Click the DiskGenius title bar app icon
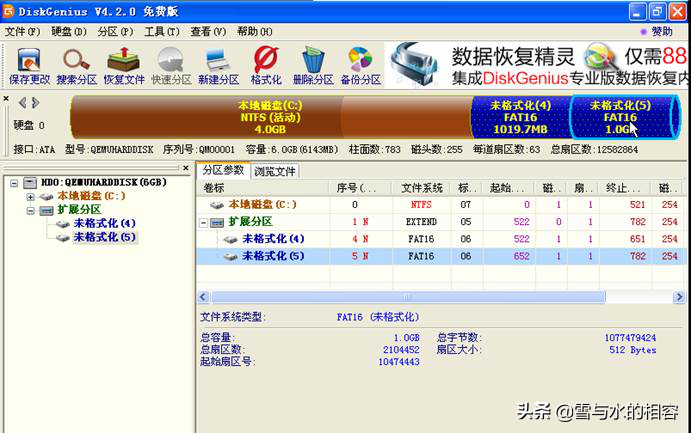Image resolution: width=691 pixels, height=433 pixels. pos(8,11)
